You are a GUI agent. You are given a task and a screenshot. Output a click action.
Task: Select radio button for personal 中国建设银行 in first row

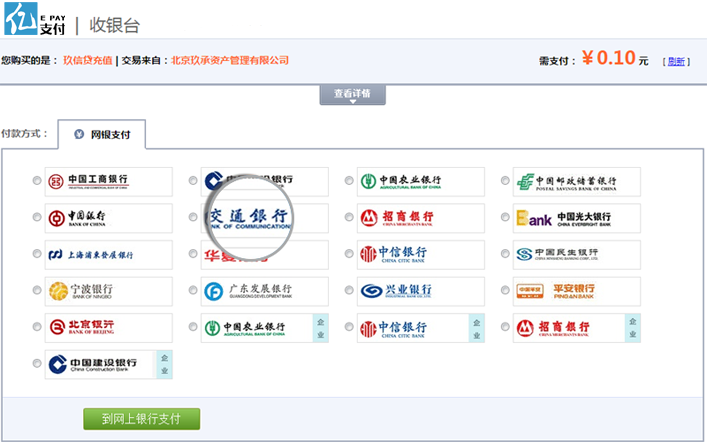(193, 180)
